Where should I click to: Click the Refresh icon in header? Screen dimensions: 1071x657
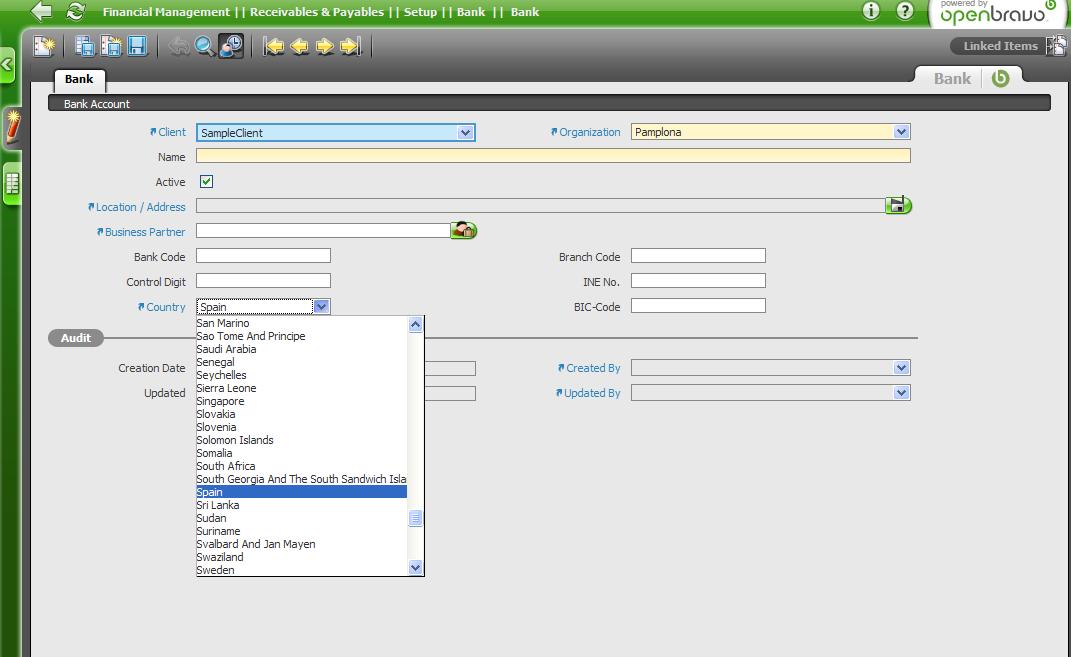[x=75, y=12]
